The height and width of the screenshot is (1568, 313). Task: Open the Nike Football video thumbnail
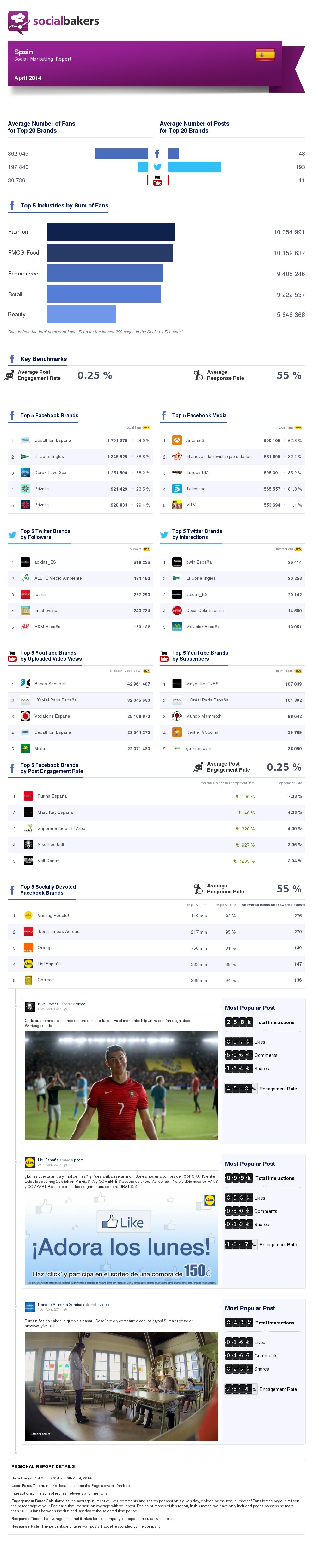121,1085
